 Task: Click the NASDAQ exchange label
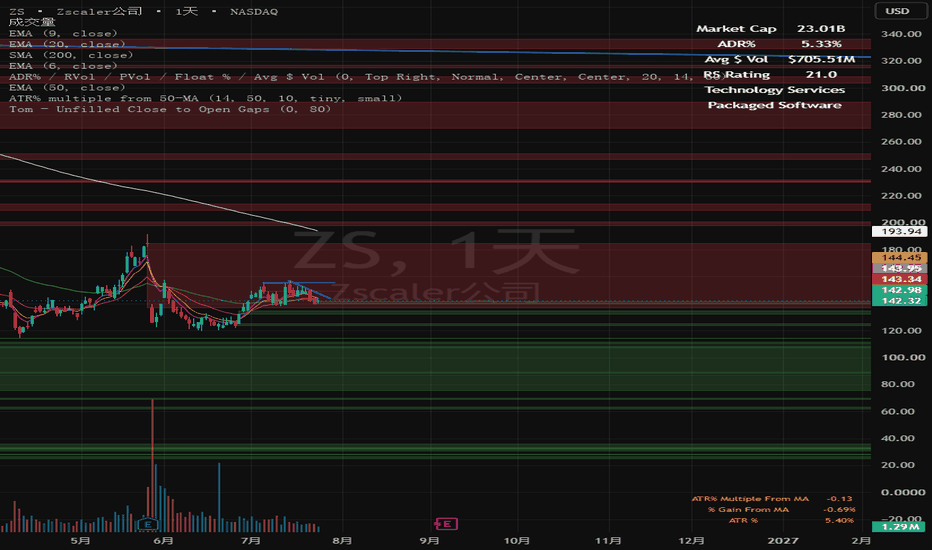(x=254, y=11)
